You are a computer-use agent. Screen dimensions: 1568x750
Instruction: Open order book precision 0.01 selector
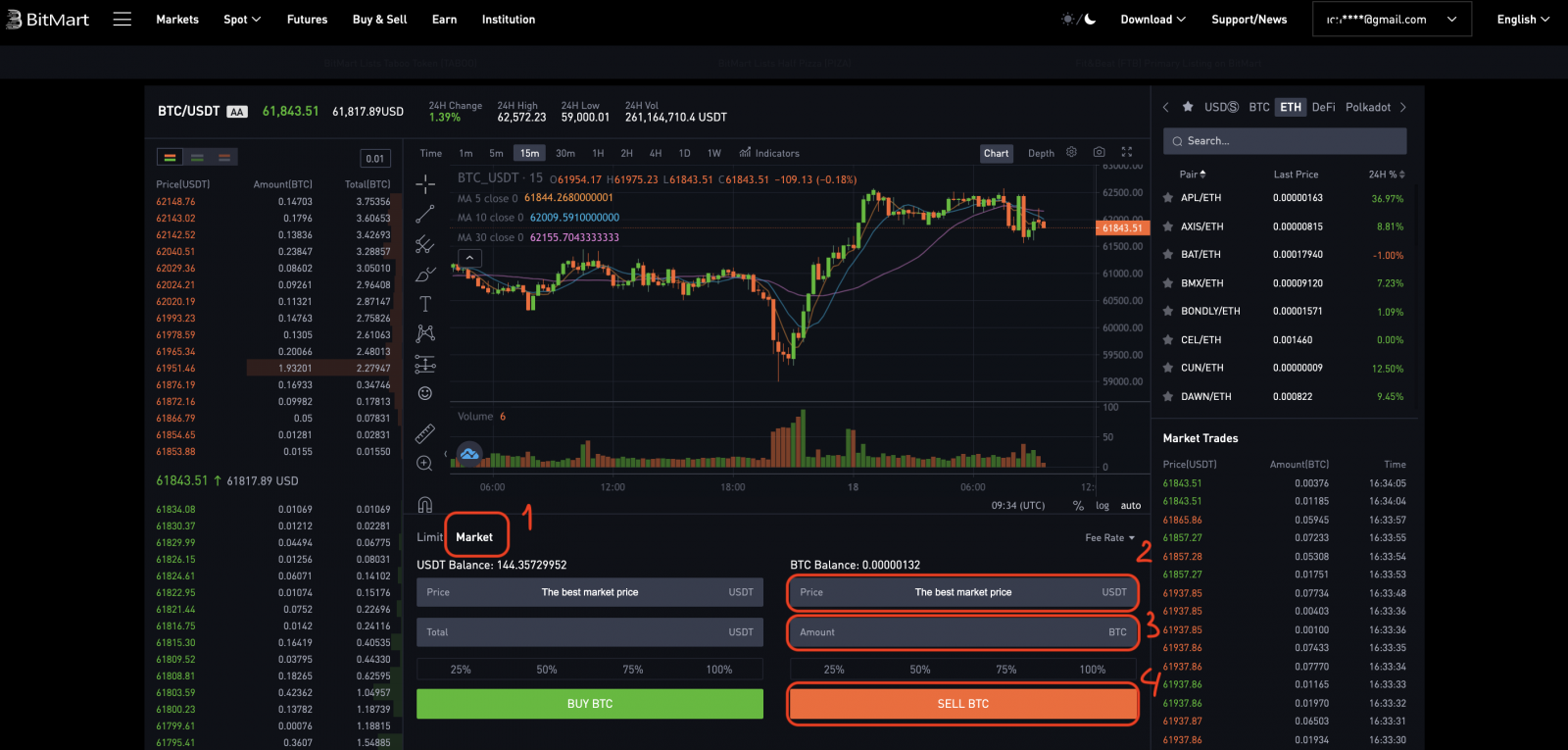(375, 158)
